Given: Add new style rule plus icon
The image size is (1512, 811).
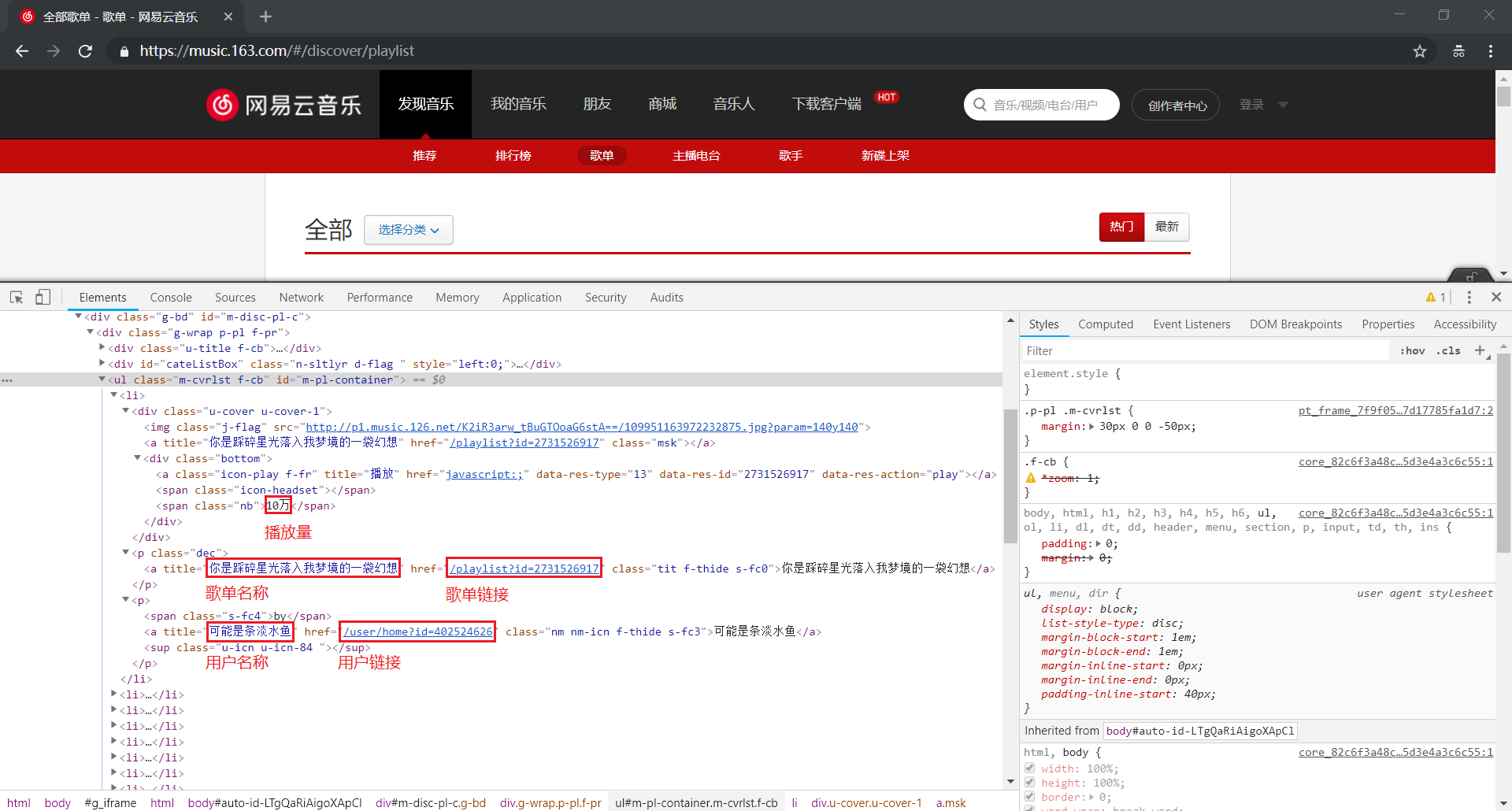Looking at the screenshot, I should [1480, 350].
